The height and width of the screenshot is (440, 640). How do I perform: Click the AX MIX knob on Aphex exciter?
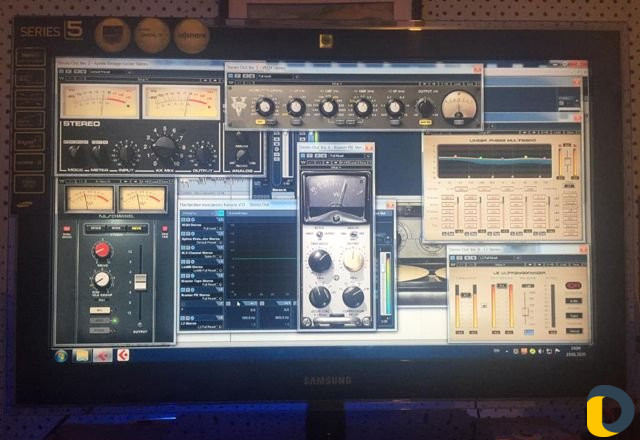pyautogui.click(x=164, y=147)
